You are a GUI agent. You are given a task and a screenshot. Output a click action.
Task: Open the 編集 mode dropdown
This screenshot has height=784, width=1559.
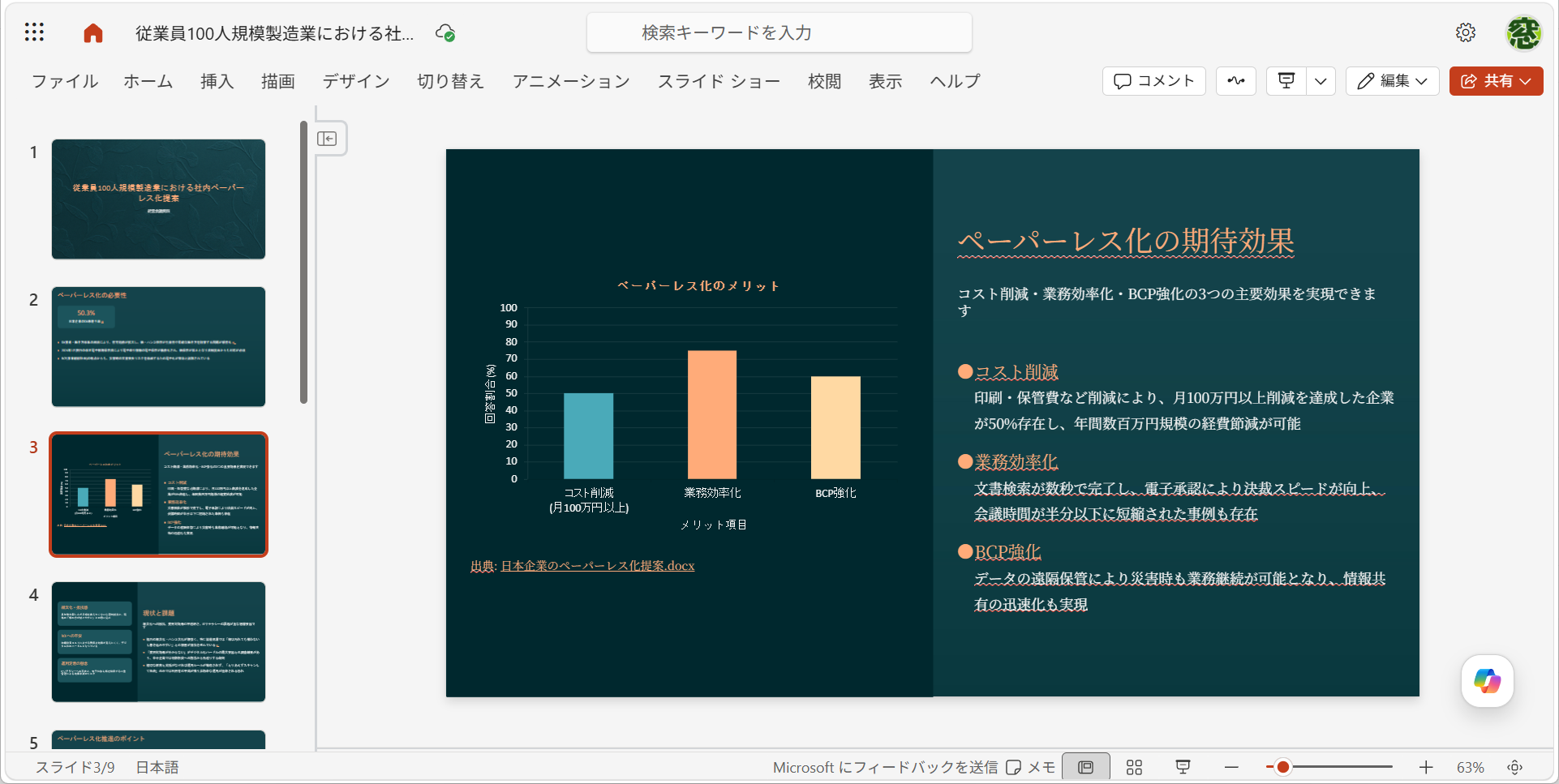click(x=1392, y=81)
